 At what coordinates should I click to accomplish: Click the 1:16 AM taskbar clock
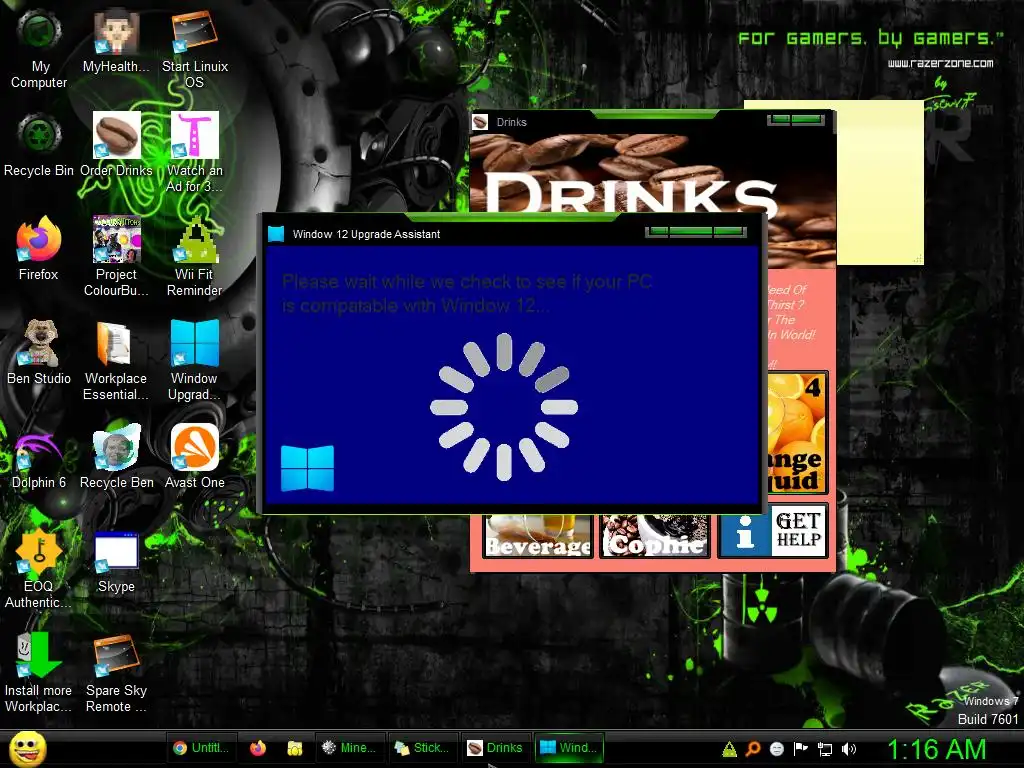936,750
